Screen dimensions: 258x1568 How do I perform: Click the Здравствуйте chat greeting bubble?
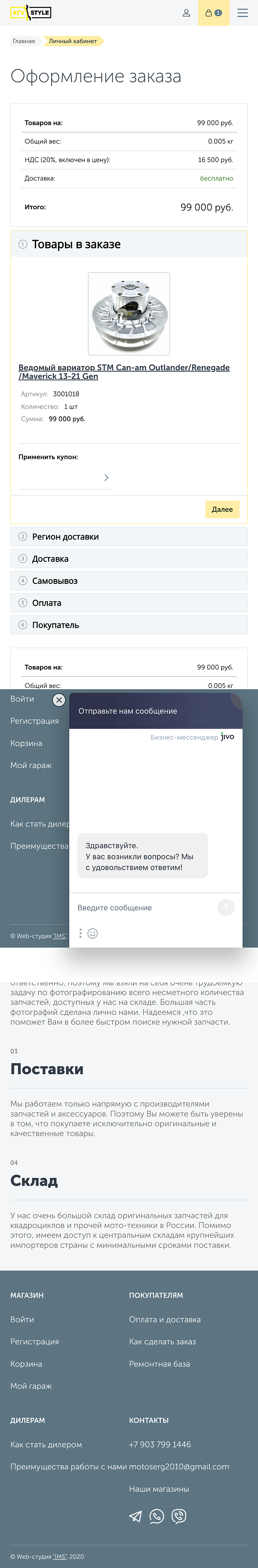142,856
